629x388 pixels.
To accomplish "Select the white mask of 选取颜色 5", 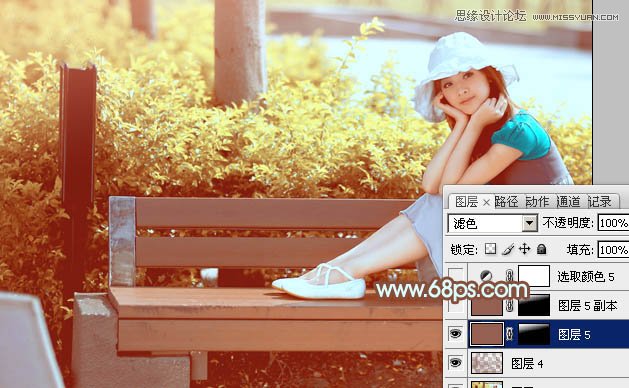I will pyautogui.click(x=534, y=276).
